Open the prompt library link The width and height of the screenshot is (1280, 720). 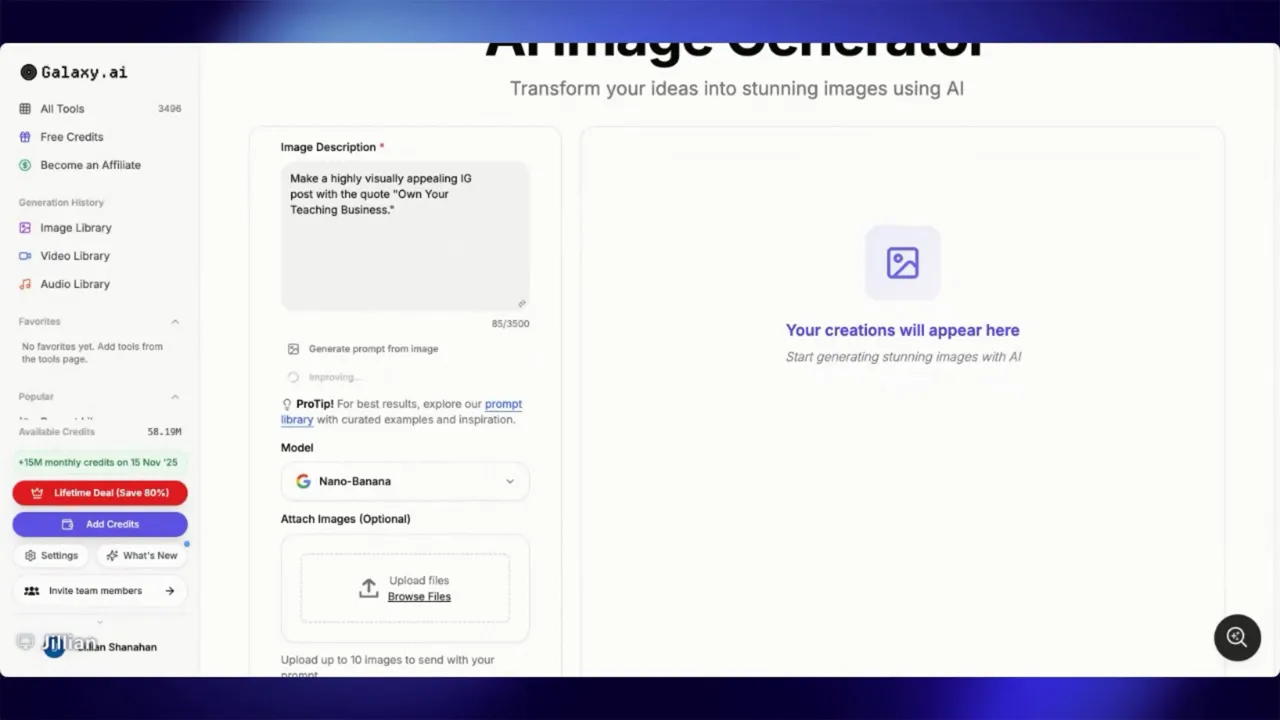point(503,403)
